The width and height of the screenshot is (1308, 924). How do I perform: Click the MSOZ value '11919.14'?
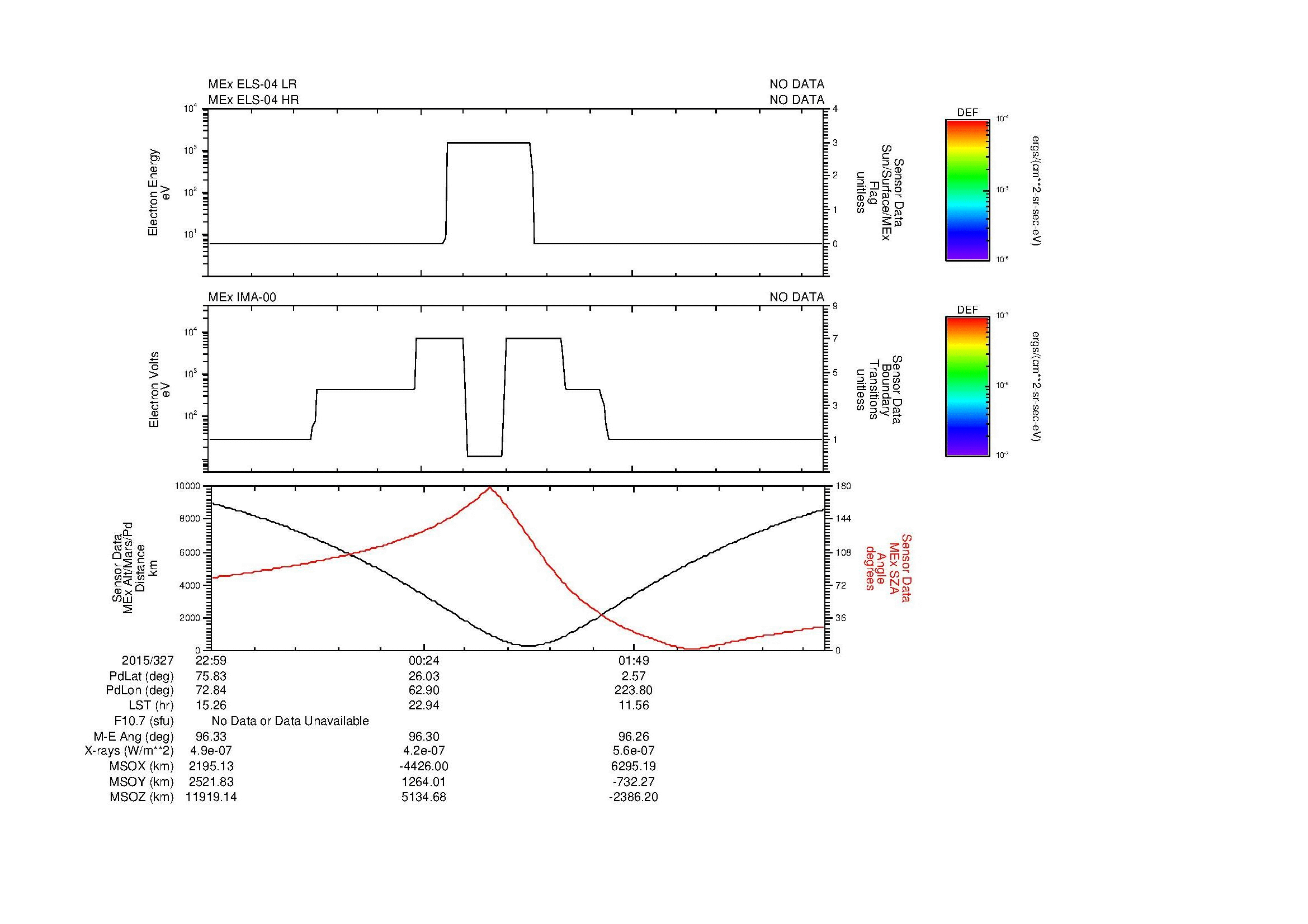point(211,797)
